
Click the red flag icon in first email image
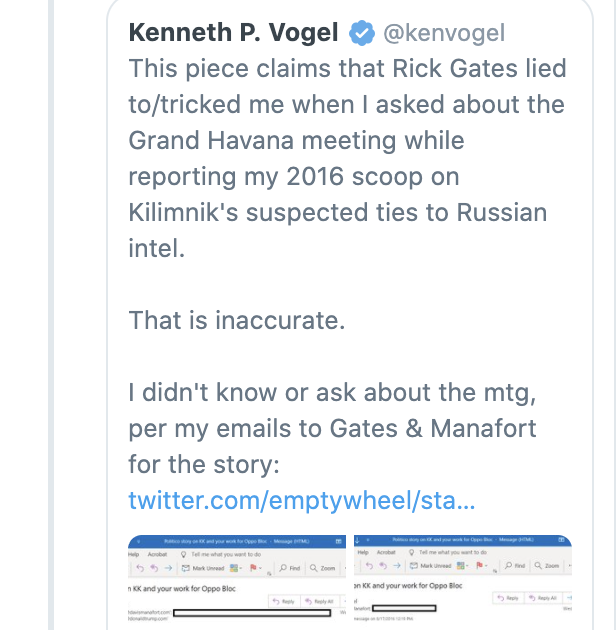coord(253,568)
